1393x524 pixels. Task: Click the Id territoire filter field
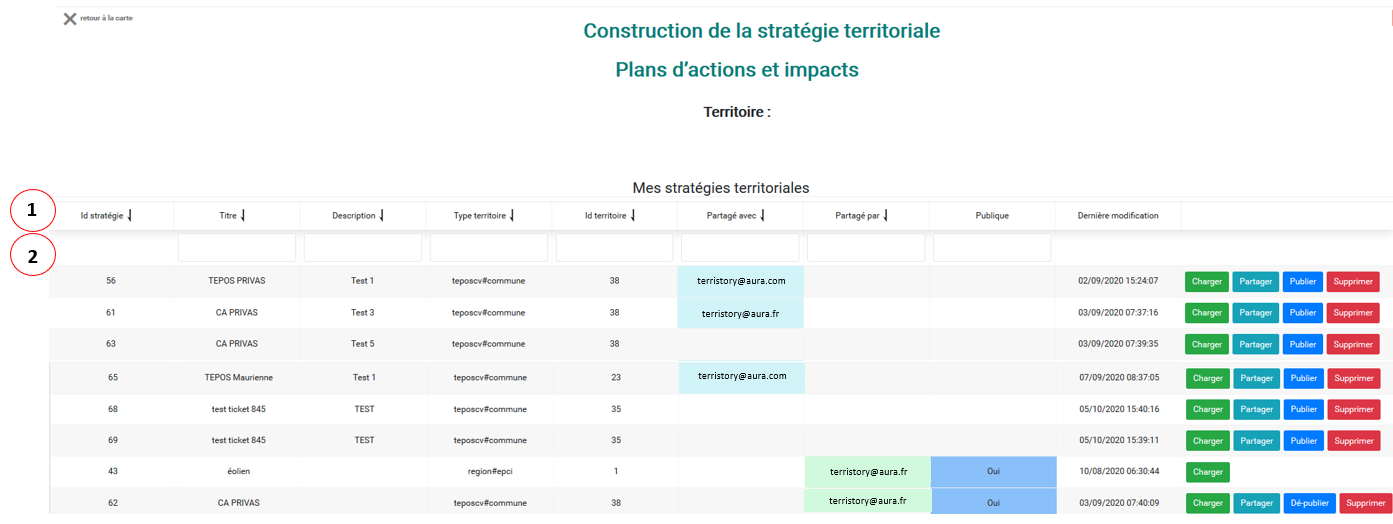[x=615, y=248]
